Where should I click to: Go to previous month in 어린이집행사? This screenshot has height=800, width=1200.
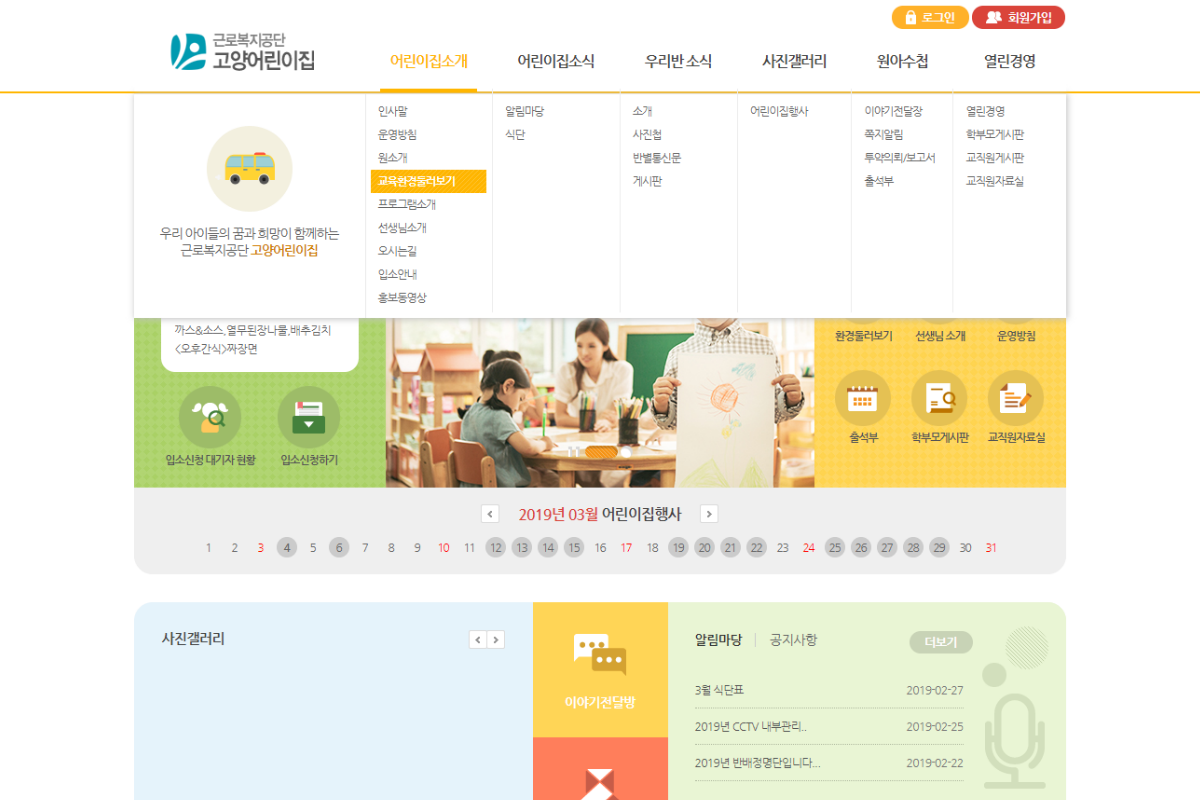pyautogui.click(x=490, y=514)
